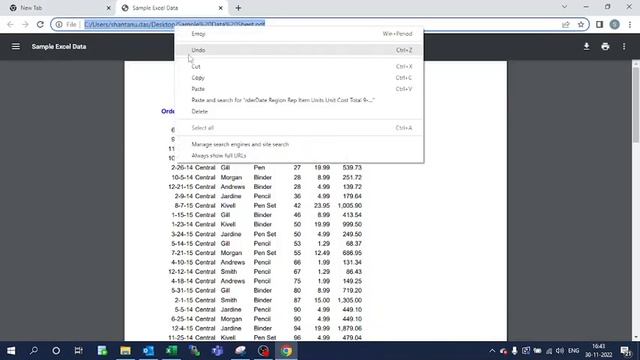This screenshot has width=640, height=360.
Task: Select Copy in context menu
Action: (x=299, y=78)
